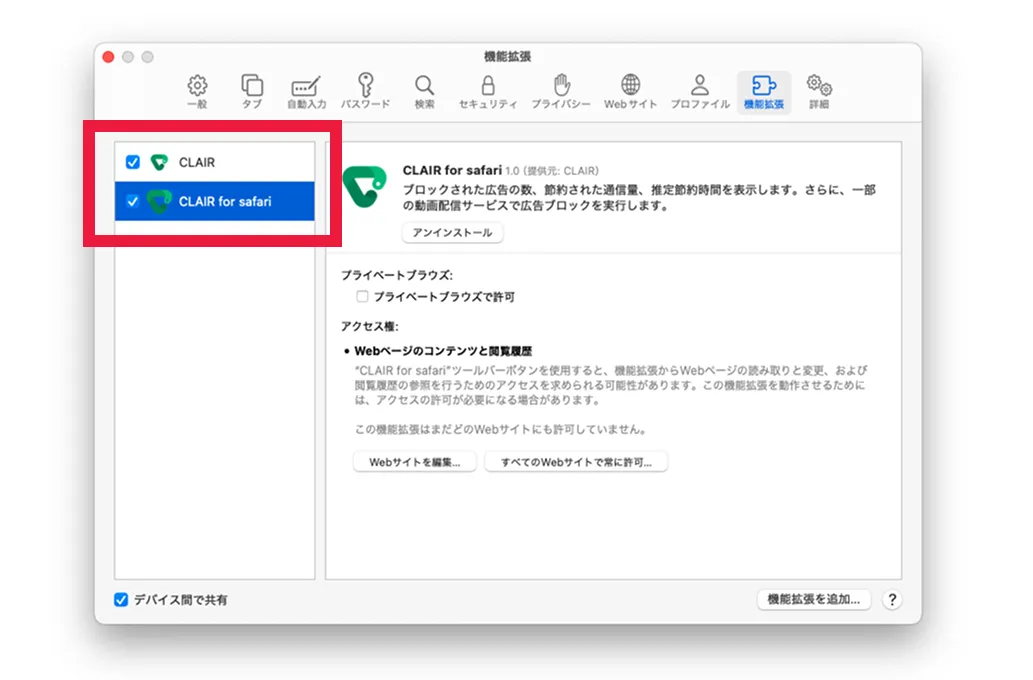
Task: Click the アクセス権: label
Action: click(370, 326)
